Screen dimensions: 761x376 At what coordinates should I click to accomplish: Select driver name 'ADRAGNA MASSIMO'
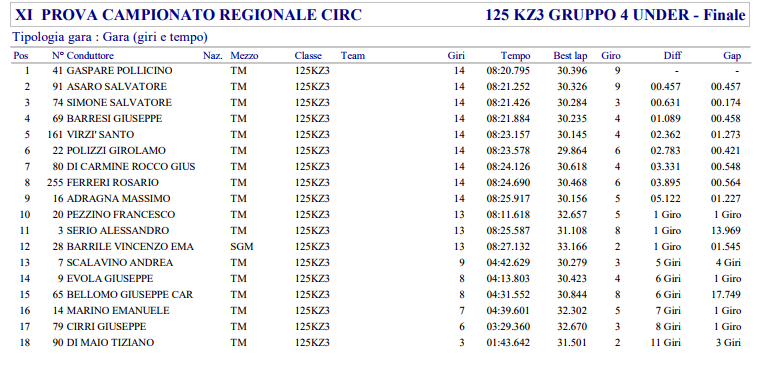pos(118,199)
